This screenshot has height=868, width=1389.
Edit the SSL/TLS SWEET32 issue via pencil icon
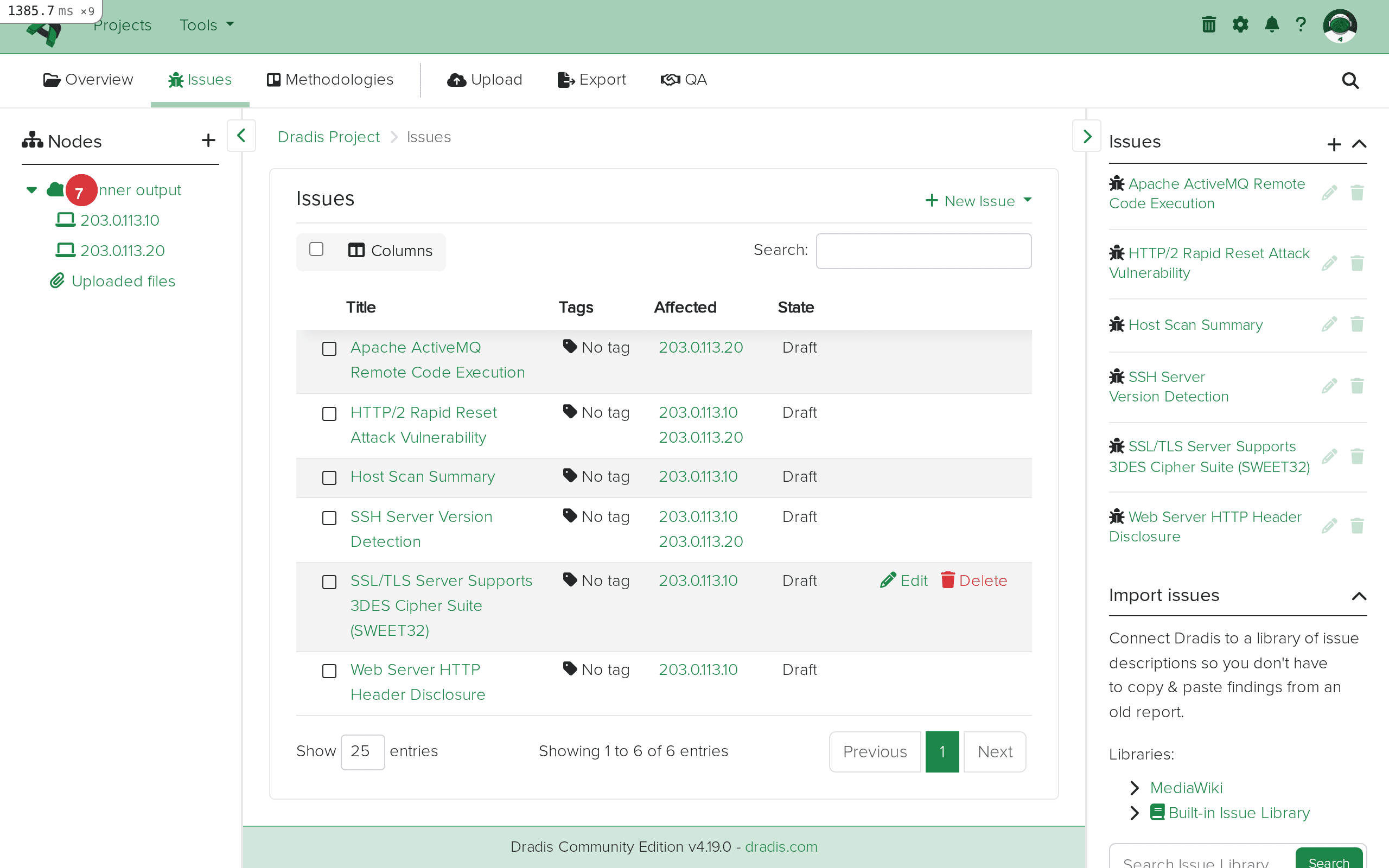pos(1330,456)
